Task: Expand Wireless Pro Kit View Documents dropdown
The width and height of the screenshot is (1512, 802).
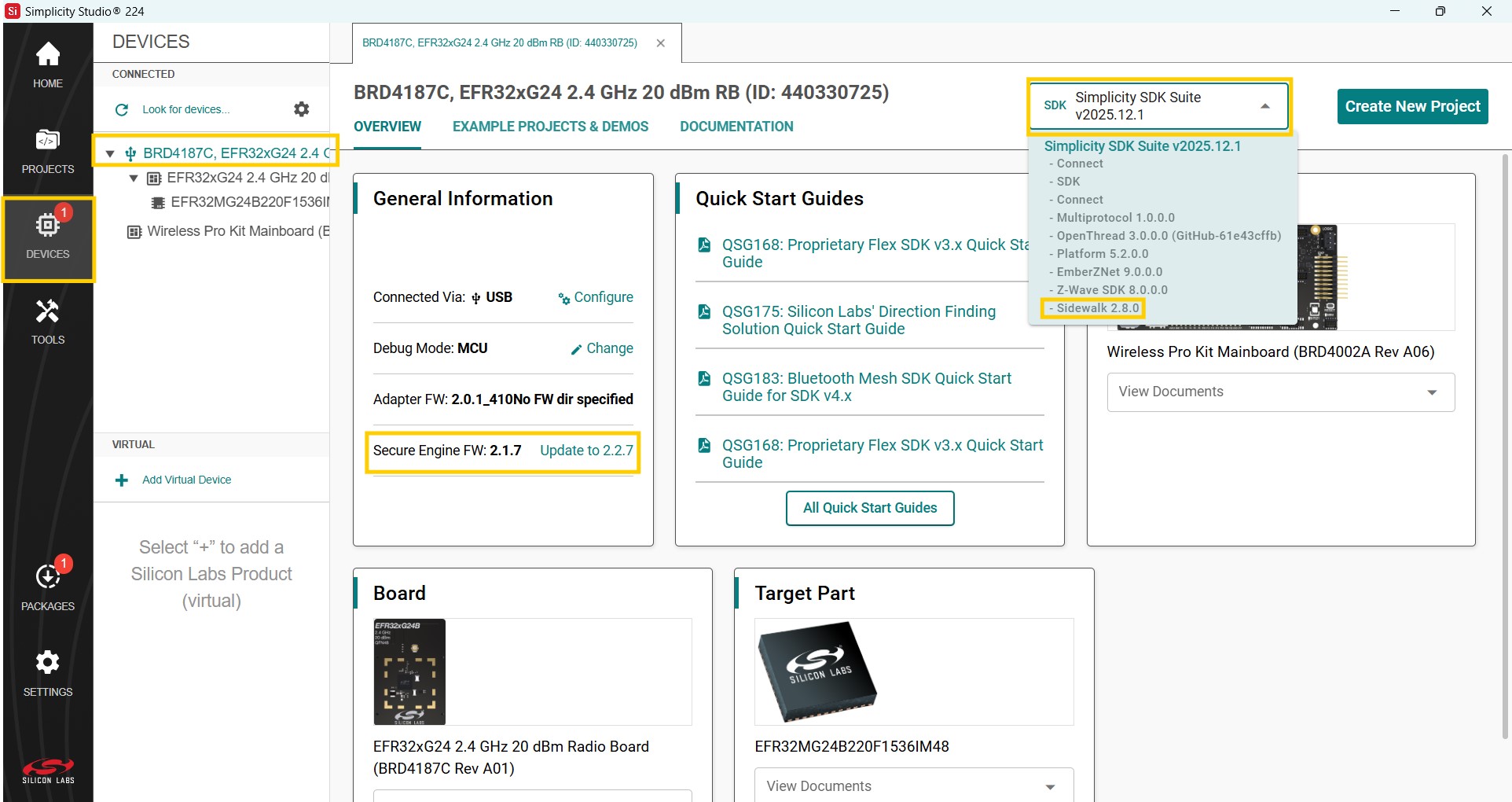Action: (1280, 392)
